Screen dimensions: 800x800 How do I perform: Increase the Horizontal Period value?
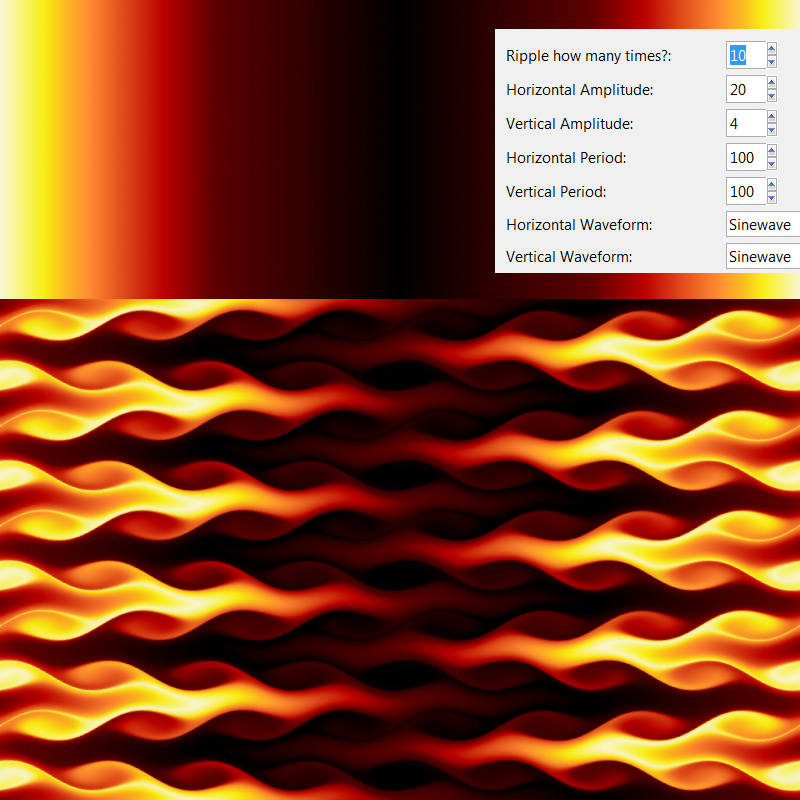point(771,151)
